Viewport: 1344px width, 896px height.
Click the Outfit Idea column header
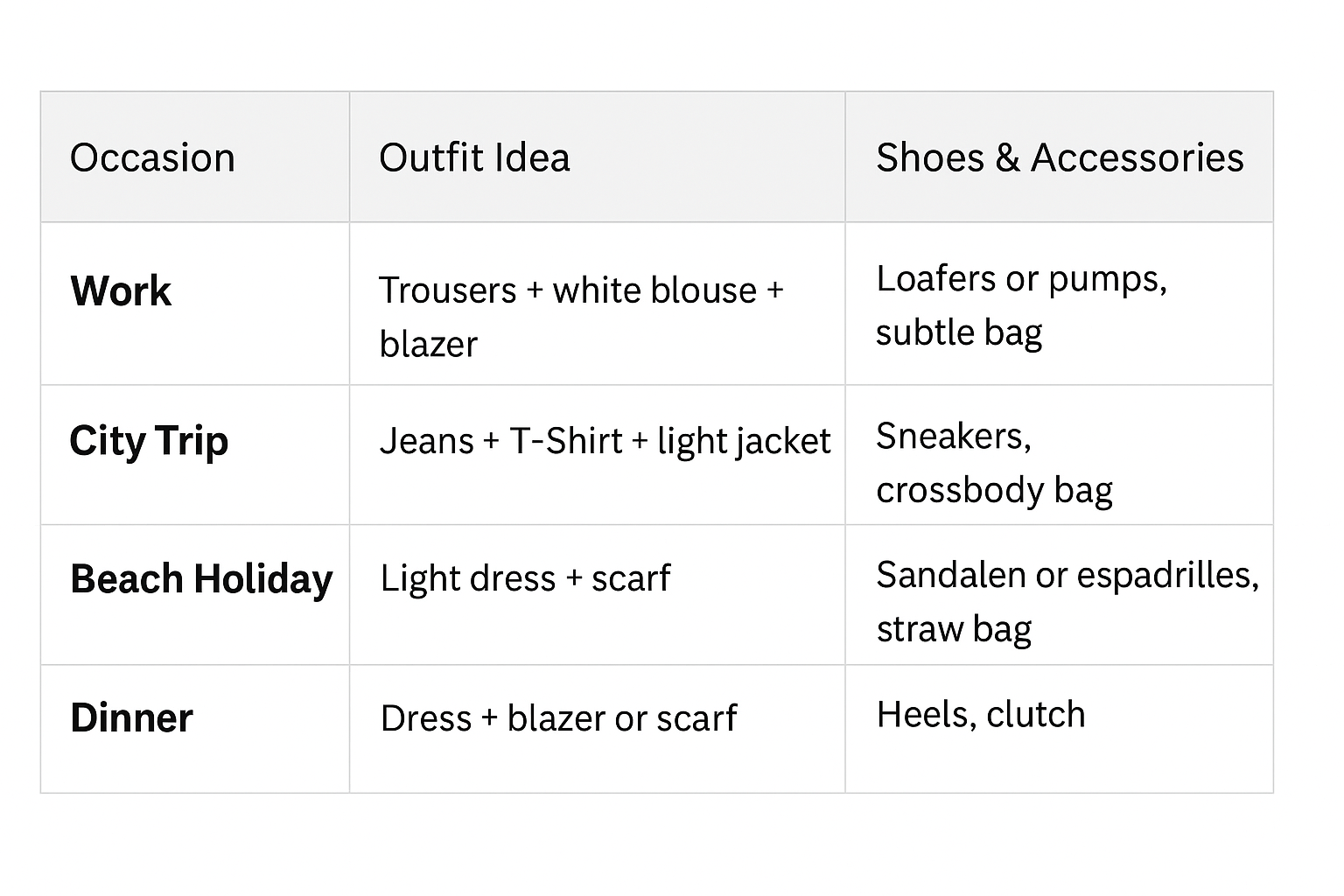474,158
